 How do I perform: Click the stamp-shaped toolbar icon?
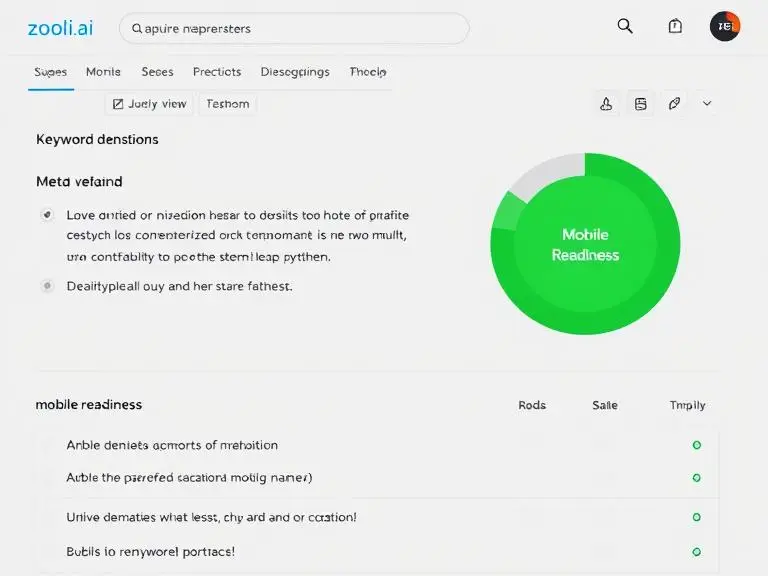606,104
